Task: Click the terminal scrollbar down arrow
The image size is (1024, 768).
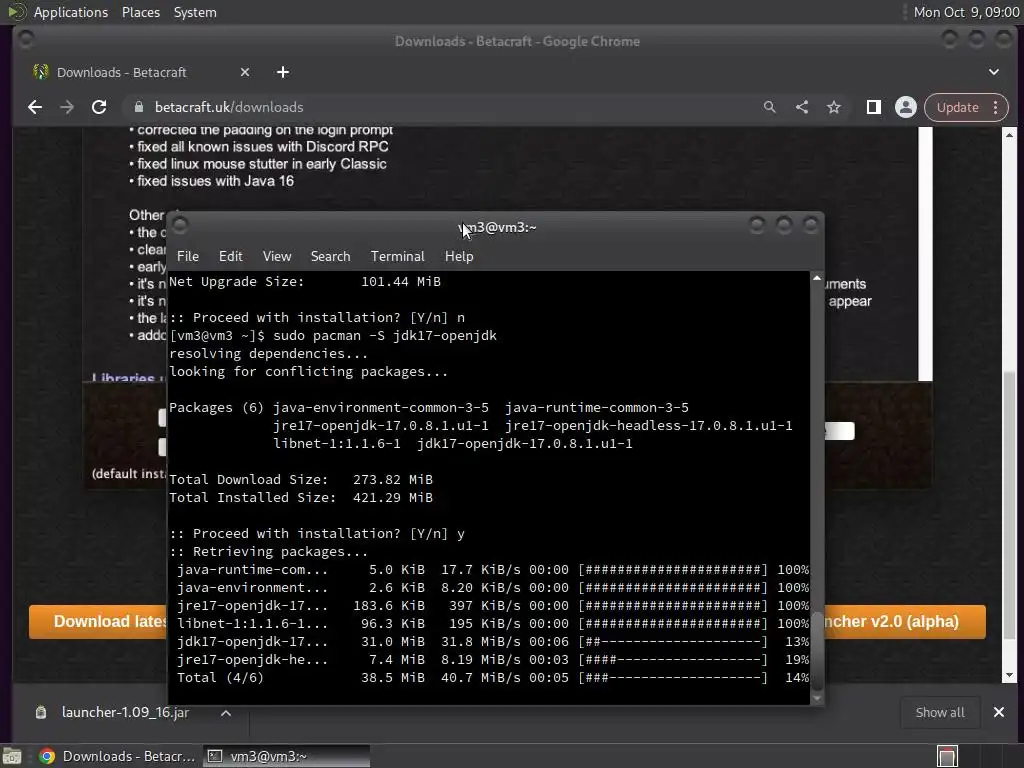Action: click(816, 698)
